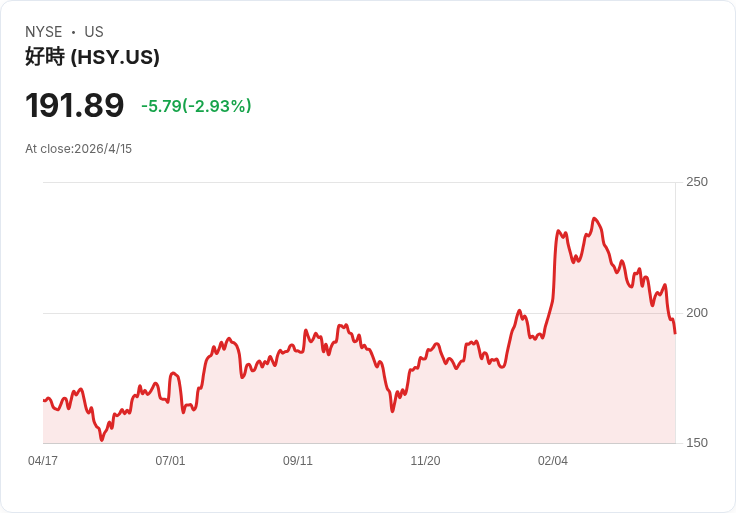
Task: Click the lowest dip of the price line
Action: 102,439
